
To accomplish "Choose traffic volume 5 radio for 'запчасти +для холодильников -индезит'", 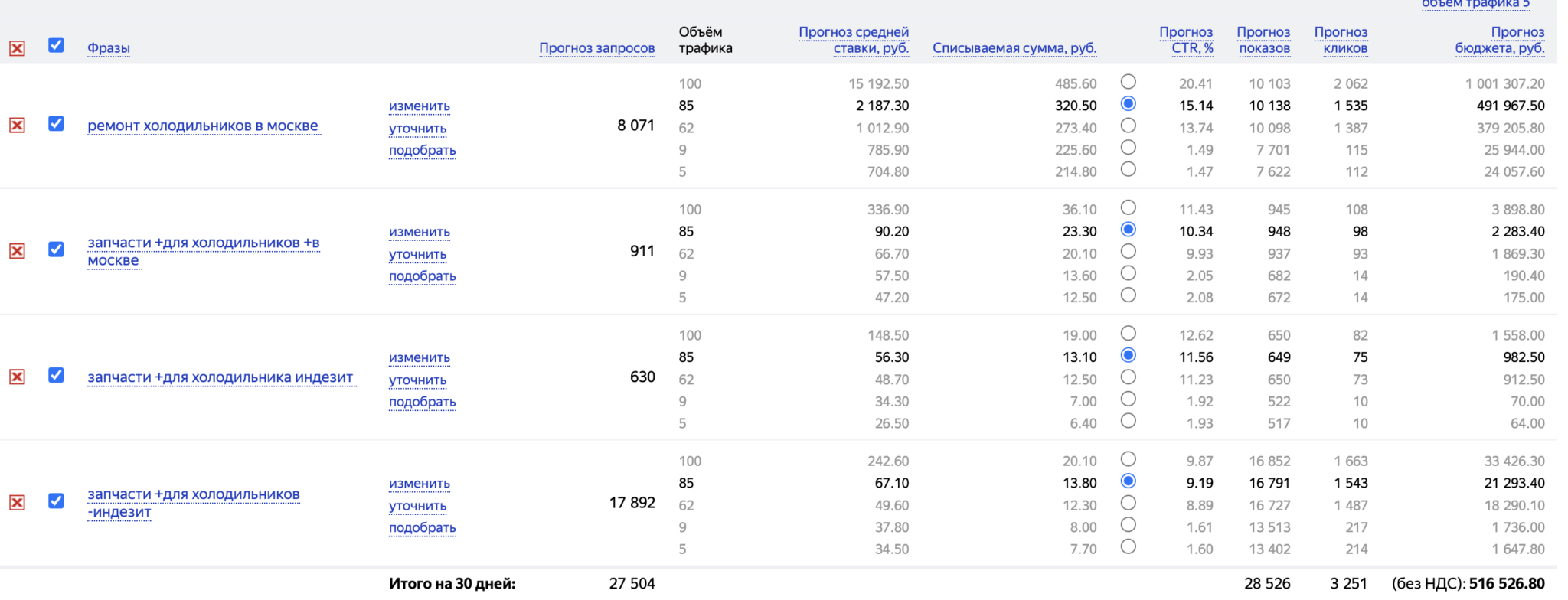I will click(1128, 547).
